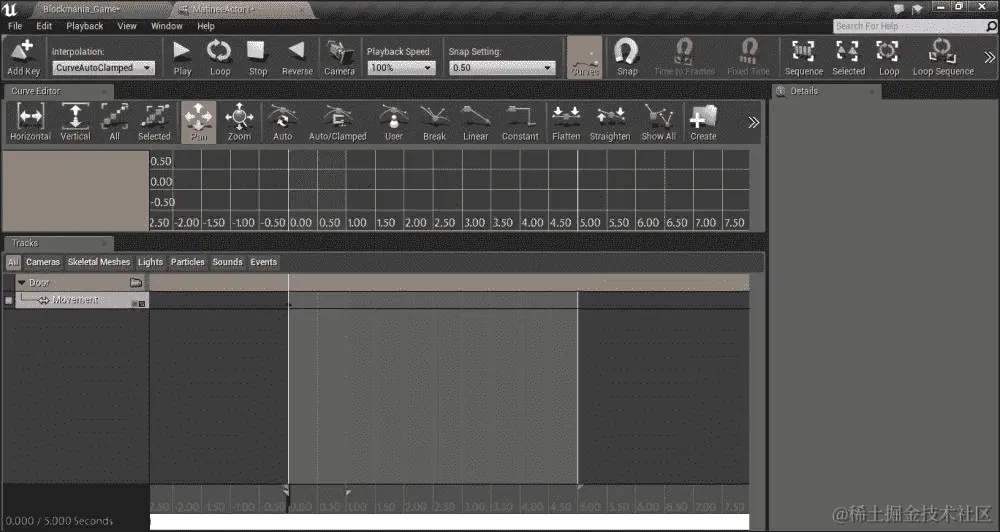The image size is (1000, 532).
Task: Play the sequence in Reverse
Action: click(297, 57)
